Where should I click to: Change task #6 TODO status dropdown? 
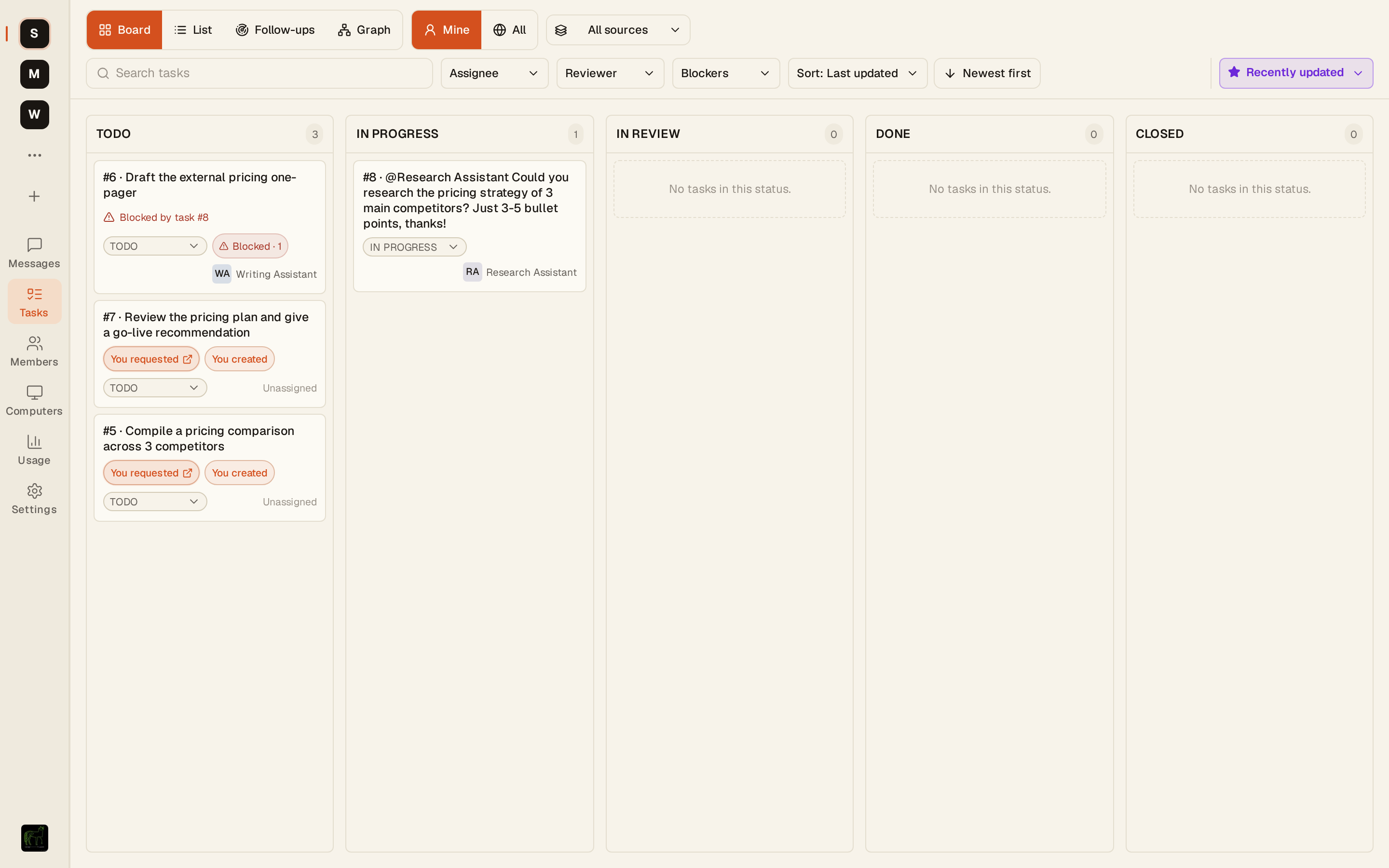click(155, 246)
